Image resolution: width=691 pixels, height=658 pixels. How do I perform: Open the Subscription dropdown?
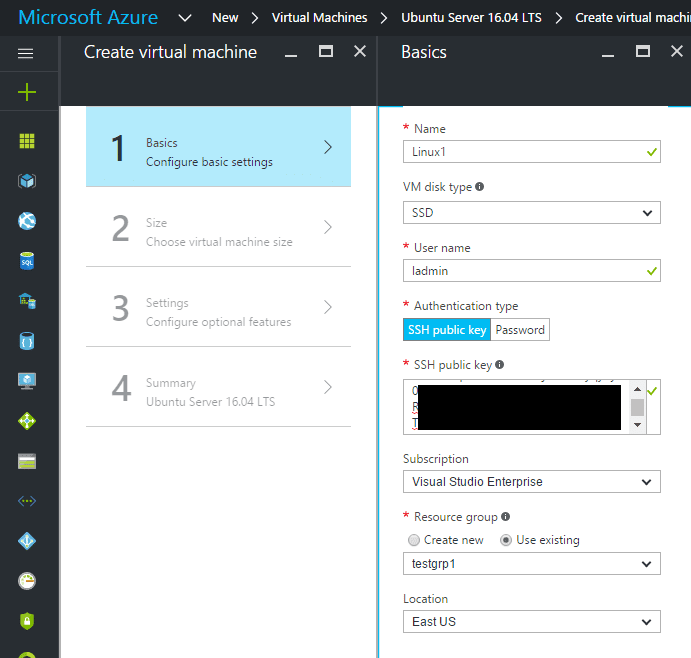click(531, 482)
